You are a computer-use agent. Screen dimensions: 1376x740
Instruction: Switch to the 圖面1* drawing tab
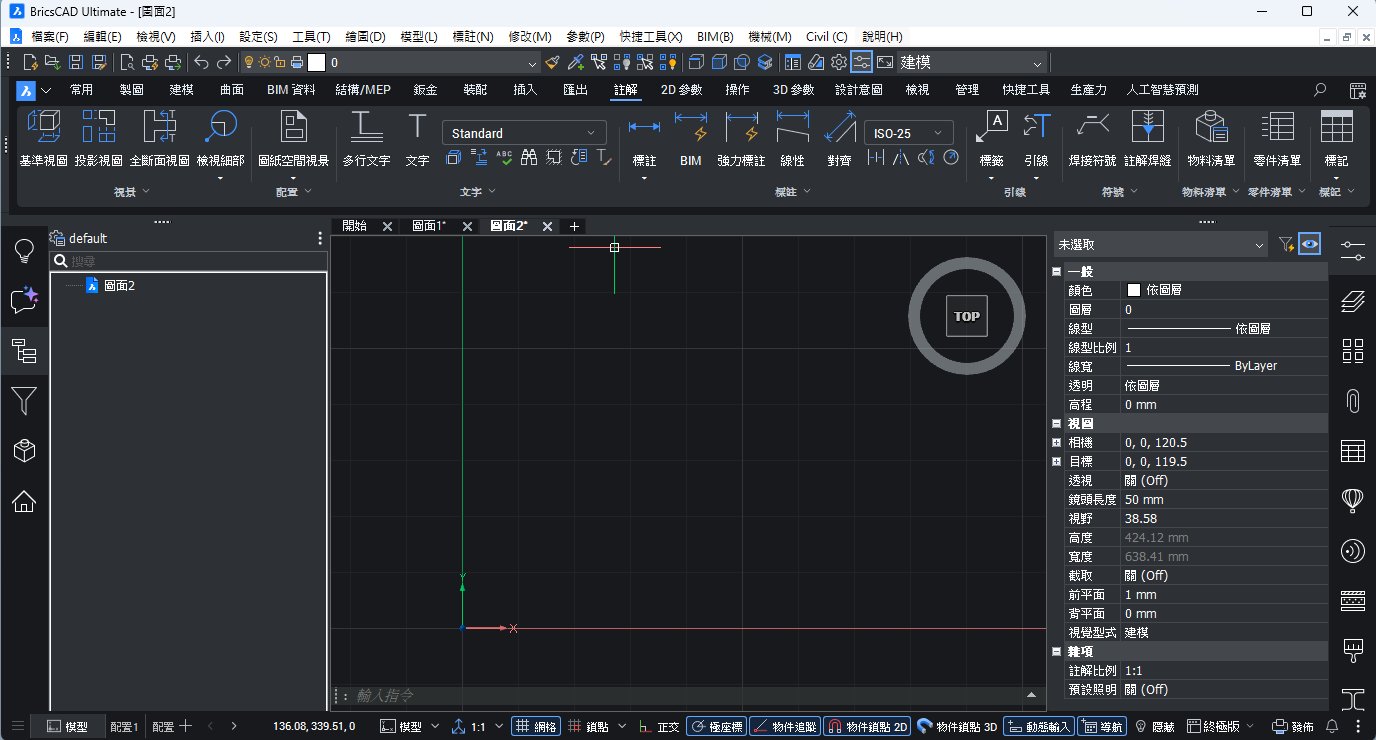point(429,226)
